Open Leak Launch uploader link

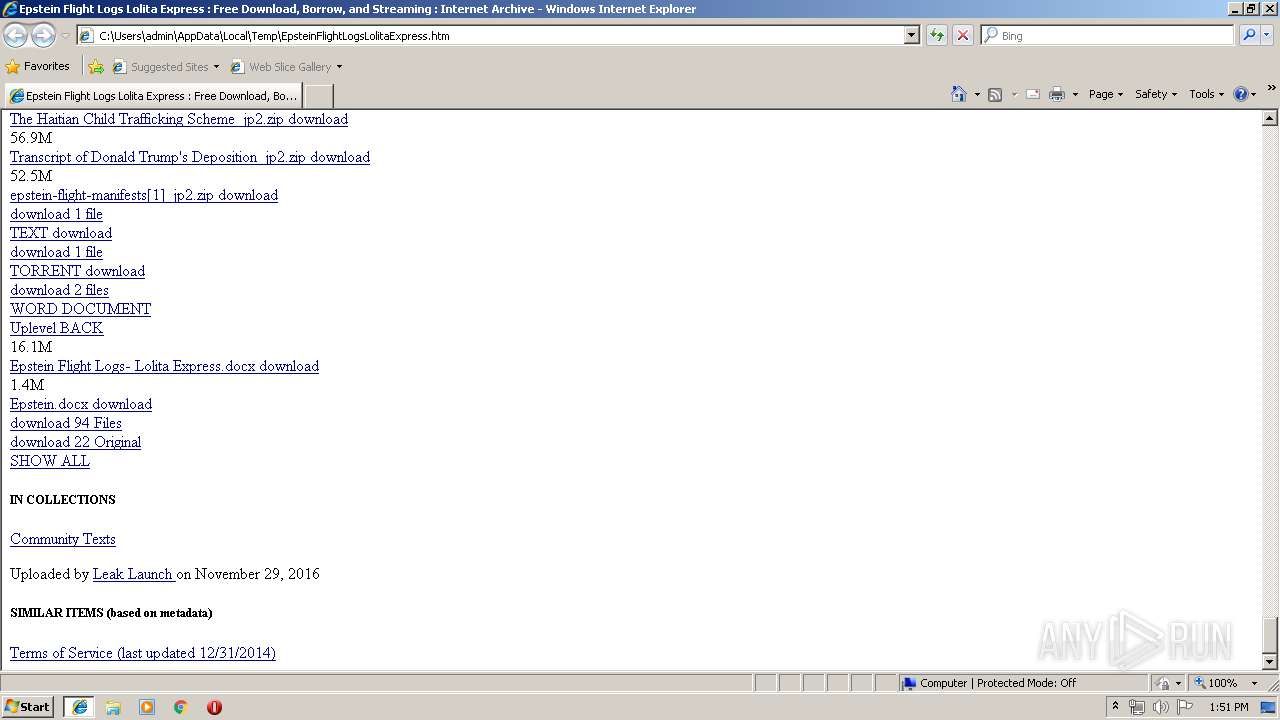pos(134,574)
